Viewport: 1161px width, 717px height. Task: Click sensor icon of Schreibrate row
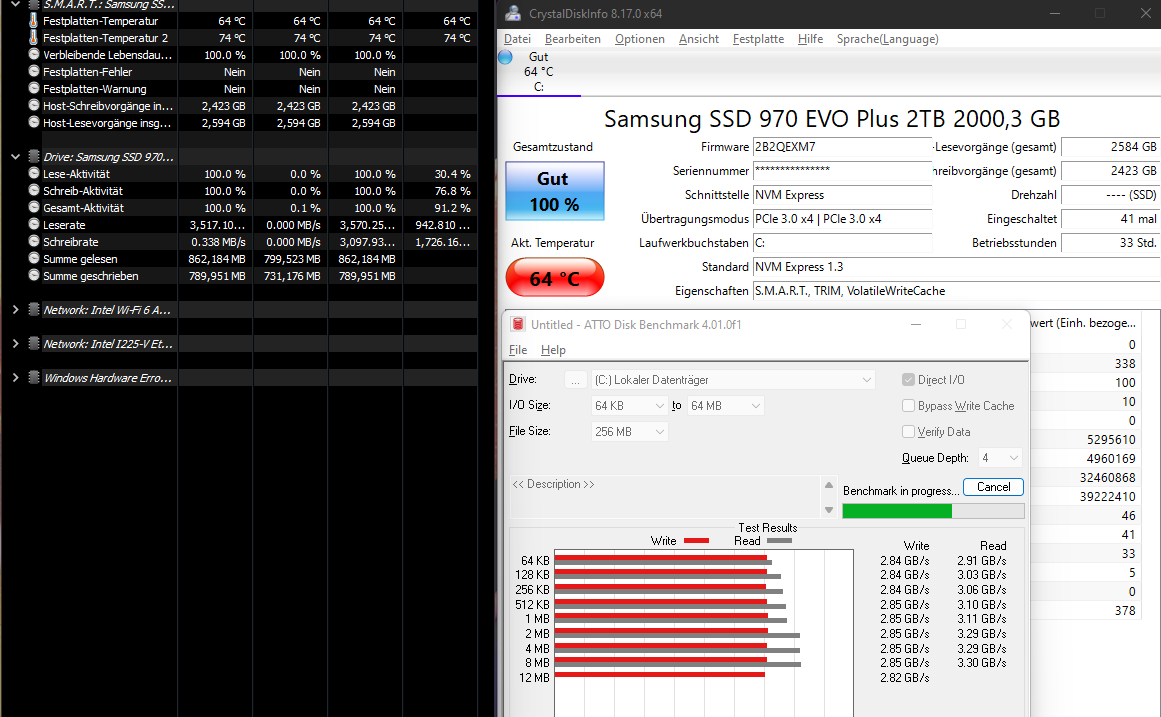tap(33, 241)
